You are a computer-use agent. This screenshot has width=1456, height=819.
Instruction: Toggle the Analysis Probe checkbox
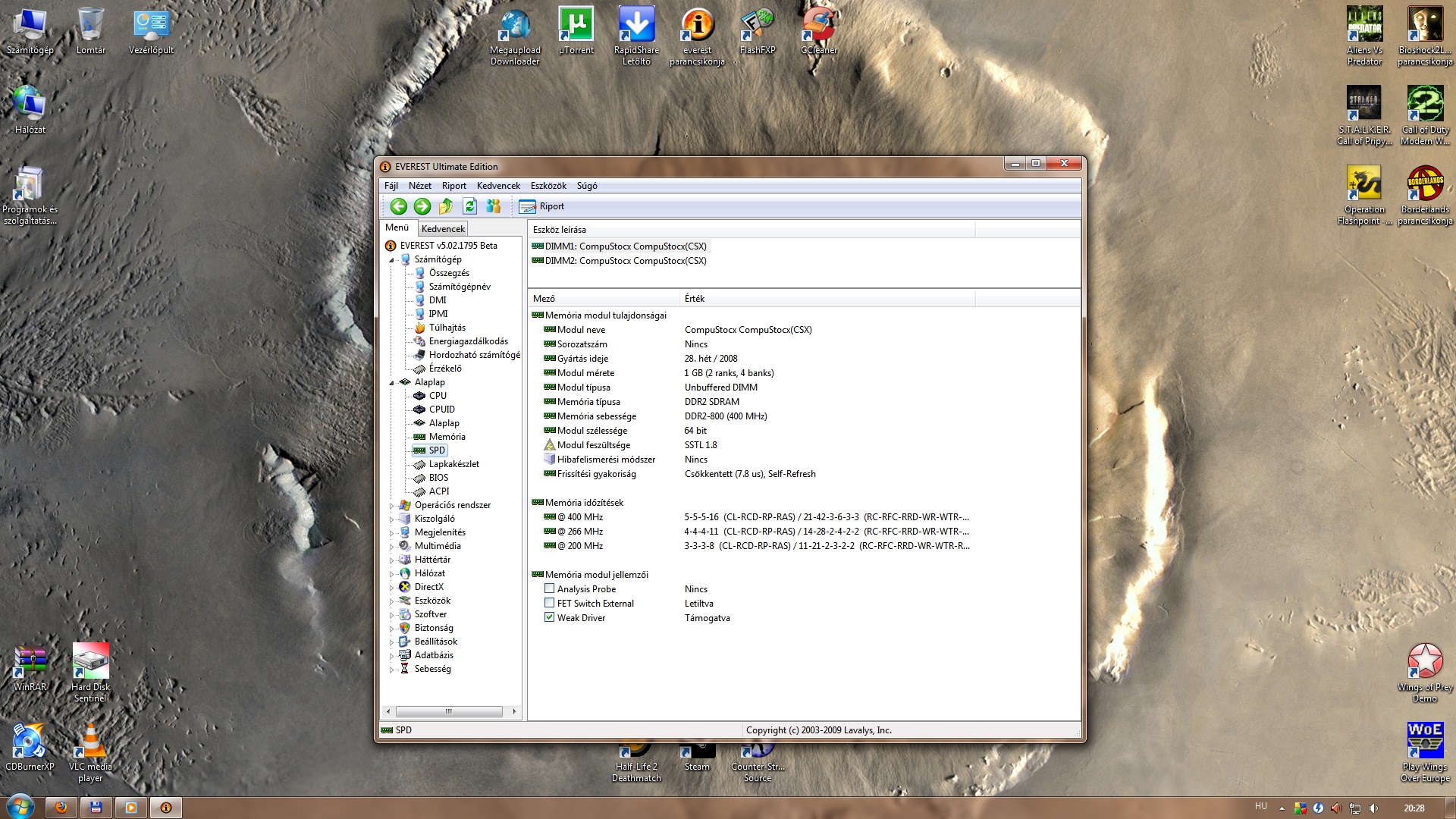[550, 588]
